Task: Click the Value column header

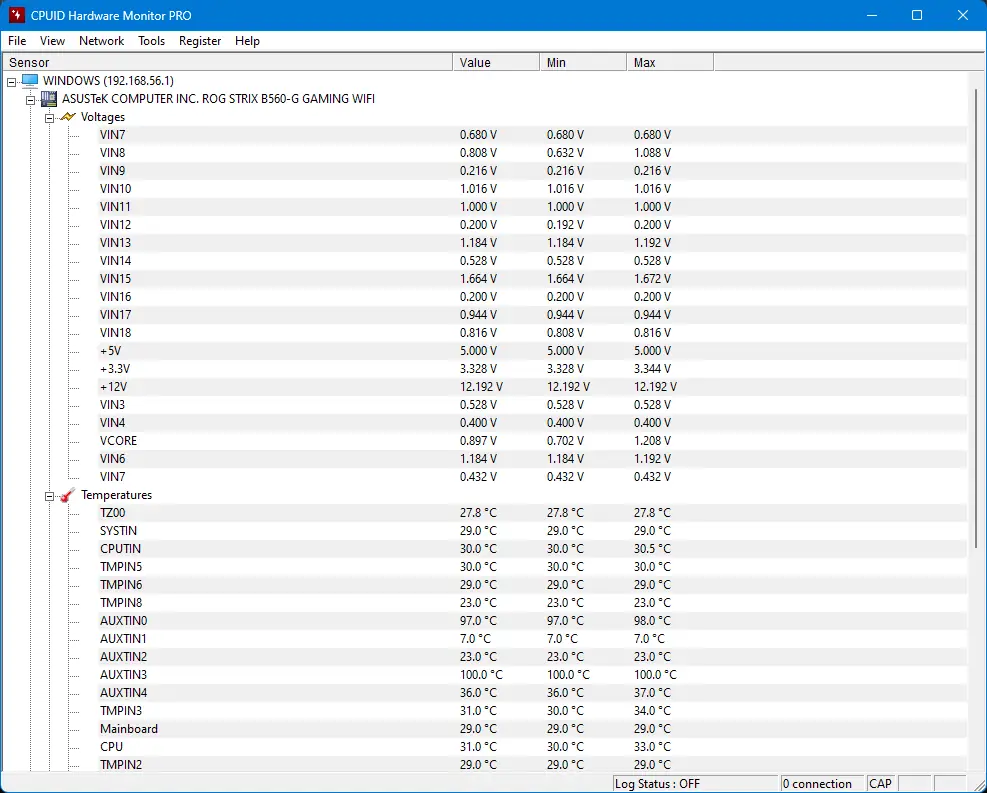Action: click(496, 62)
